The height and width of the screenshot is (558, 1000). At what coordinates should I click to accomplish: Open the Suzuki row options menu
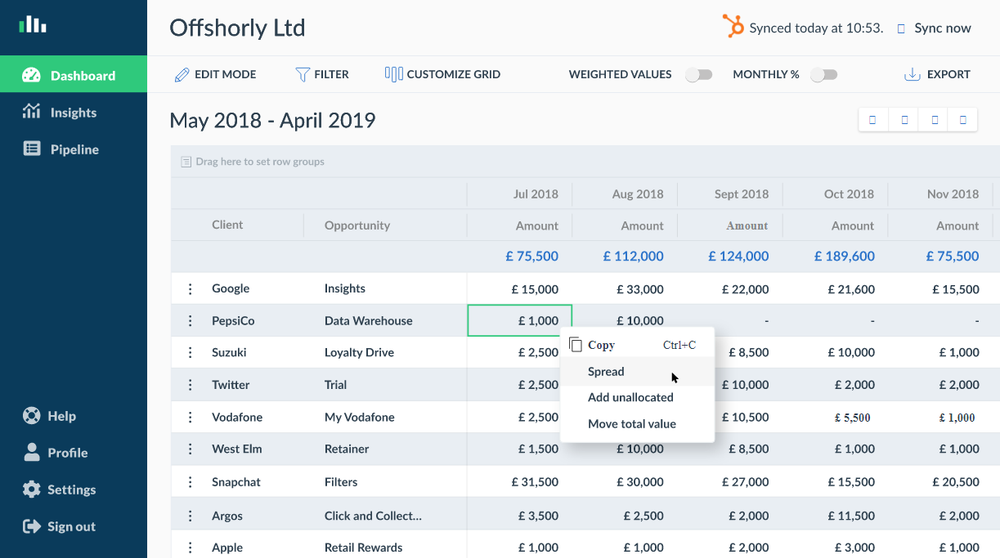coord(190,352)
